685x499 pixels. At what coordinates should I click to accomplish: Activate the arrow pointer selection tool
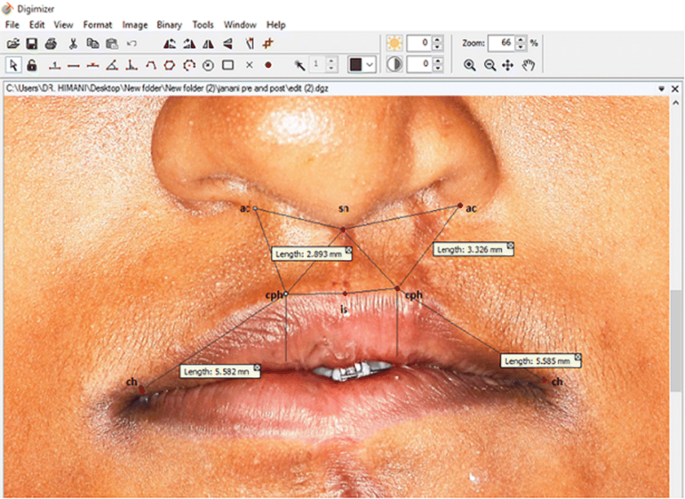13,65
